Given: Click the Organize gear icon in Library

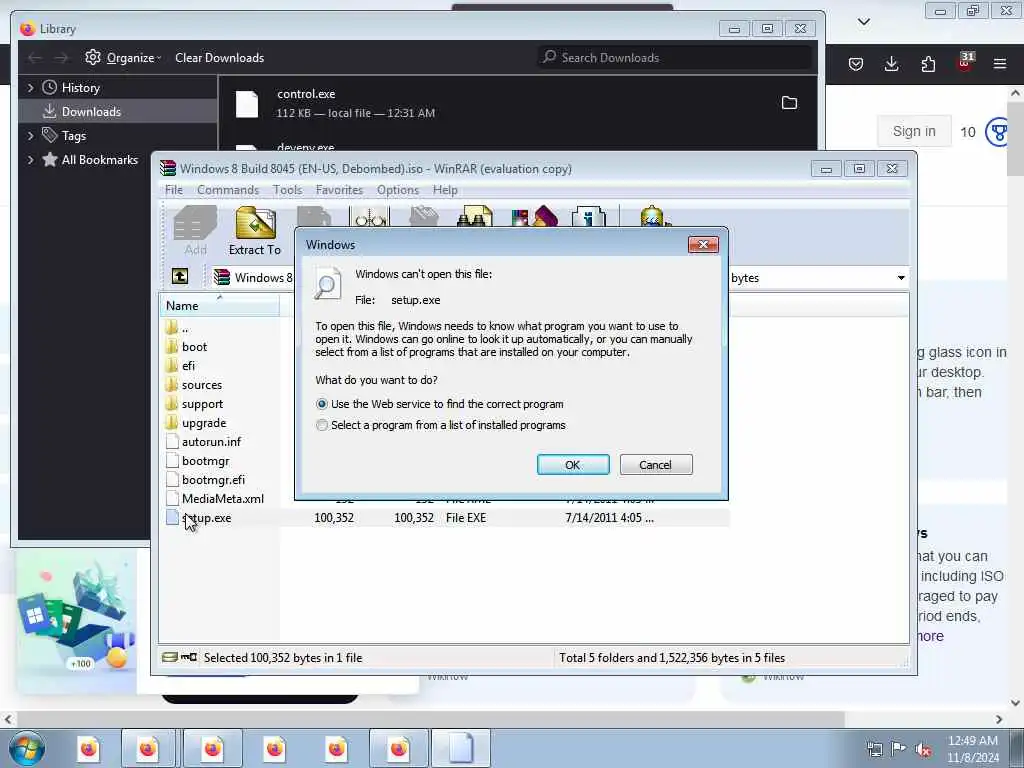Looking at the screenshot, I should pyautogui.click(x=93, y=57).
